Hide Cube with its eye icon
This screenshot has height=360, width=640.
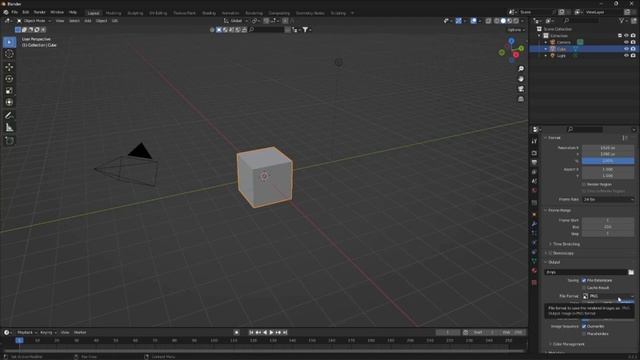(626, 49)
